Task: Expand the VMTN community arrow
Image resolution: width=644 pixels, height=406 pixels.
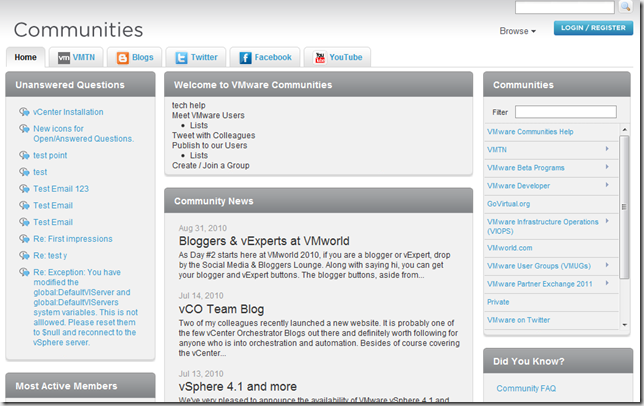Action: point(607,149)
